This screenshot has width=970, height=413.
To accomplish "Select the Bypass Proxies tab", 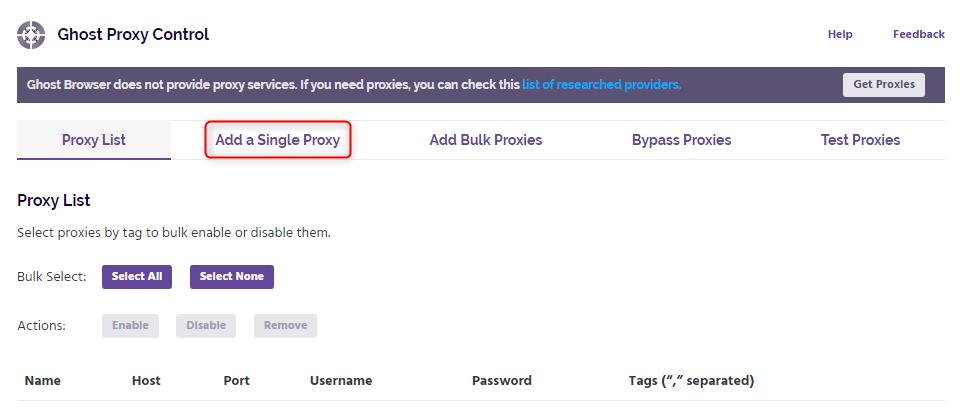I will pyautogui.click(x=682, y=140).
